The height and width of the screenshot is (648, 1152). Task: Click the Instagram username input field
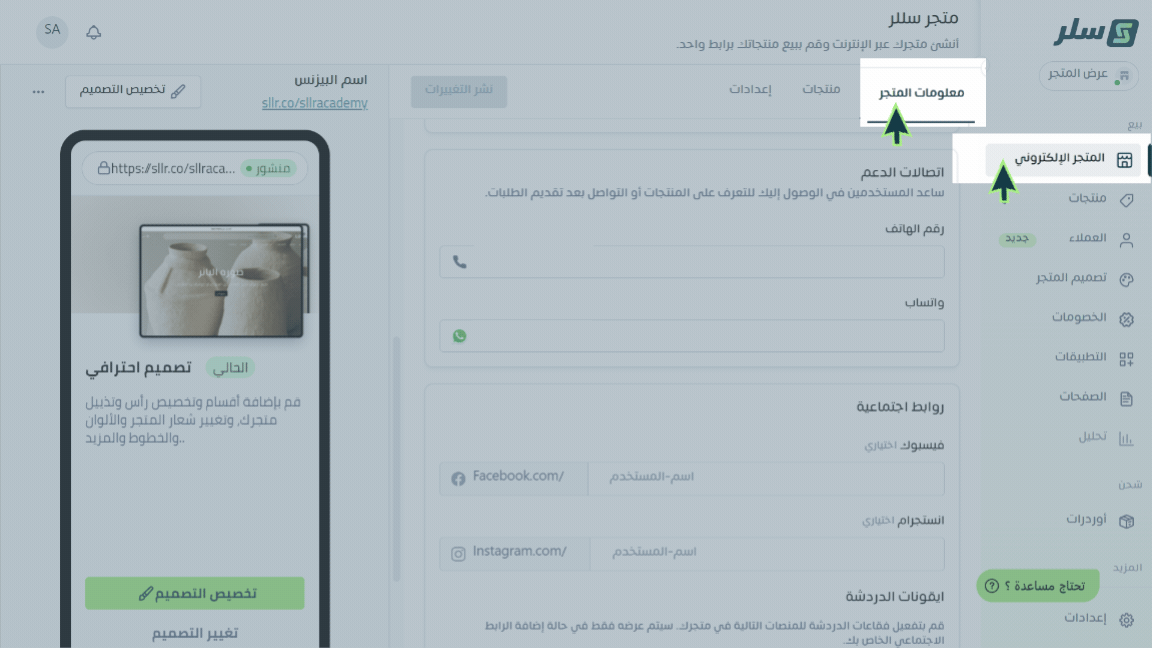(x=766, y=552)
